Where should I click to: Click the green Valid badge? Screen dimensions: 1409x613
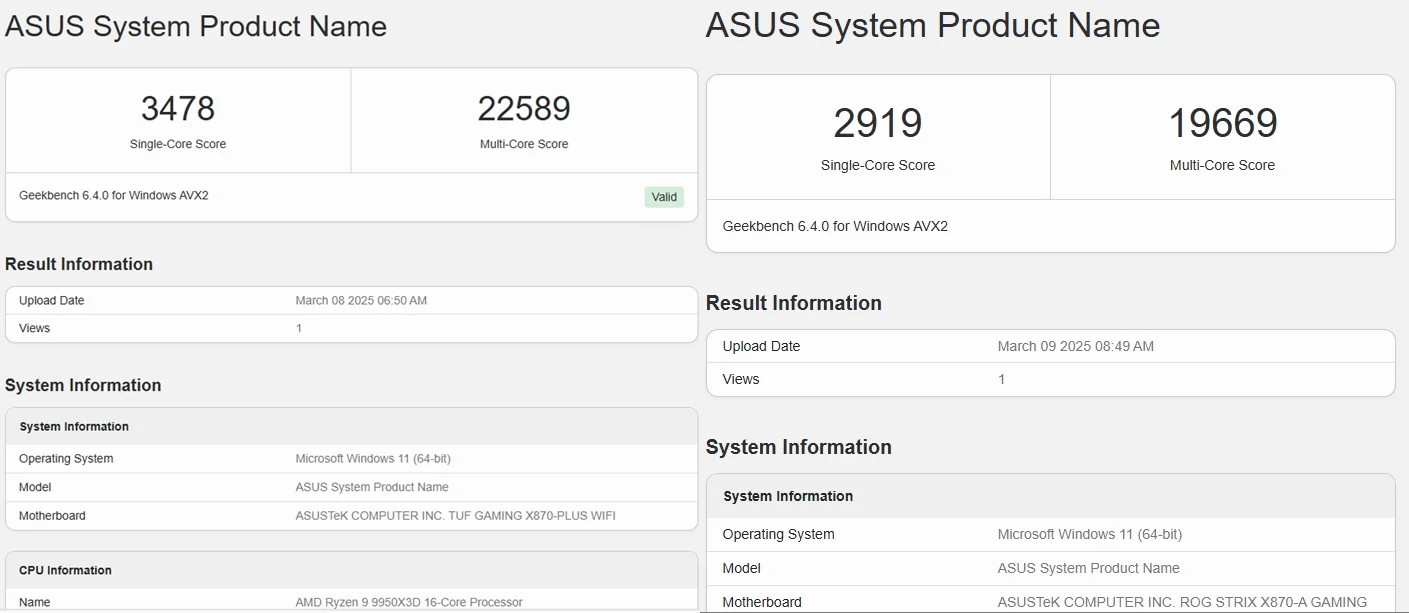(664, 197)
